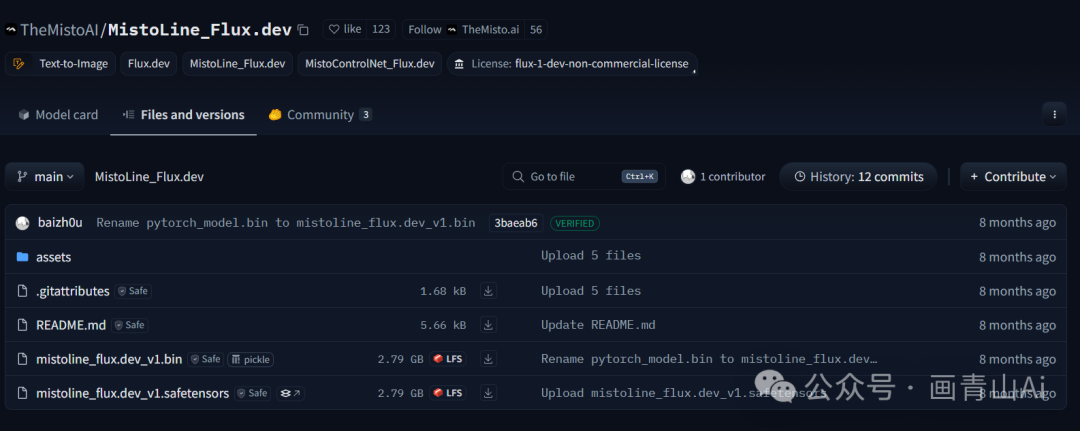This screenshot has width=1080, height=431.
Task: Click the README.md file icon
Action: click(x=23, y=325)
